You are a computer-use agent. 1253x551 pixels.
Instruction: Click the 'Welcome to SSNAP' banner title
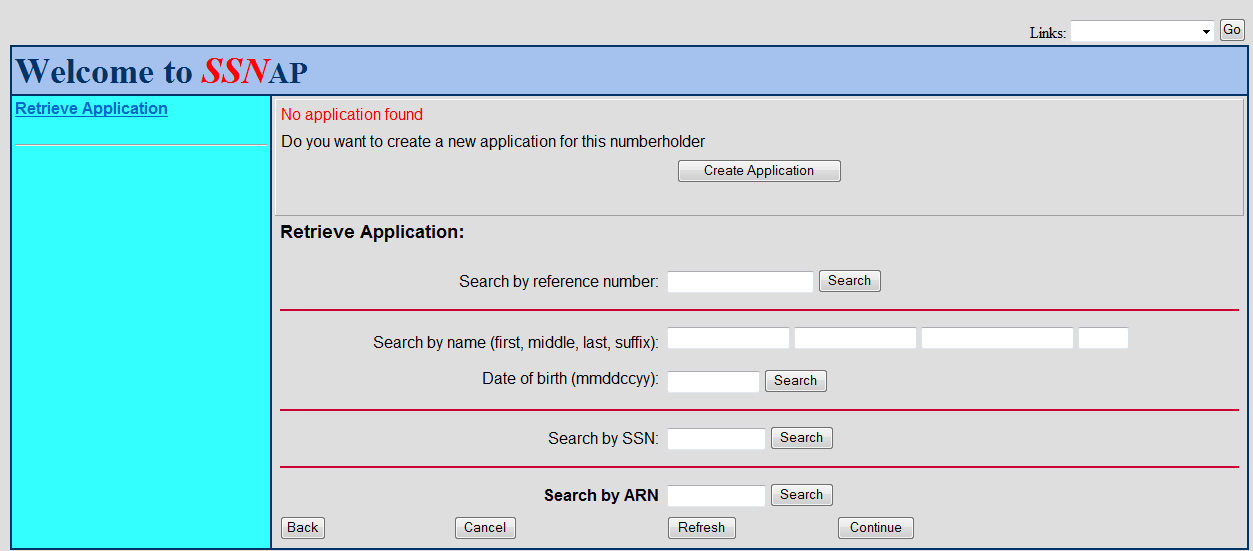pyautogui.click(x=162, y=71)
